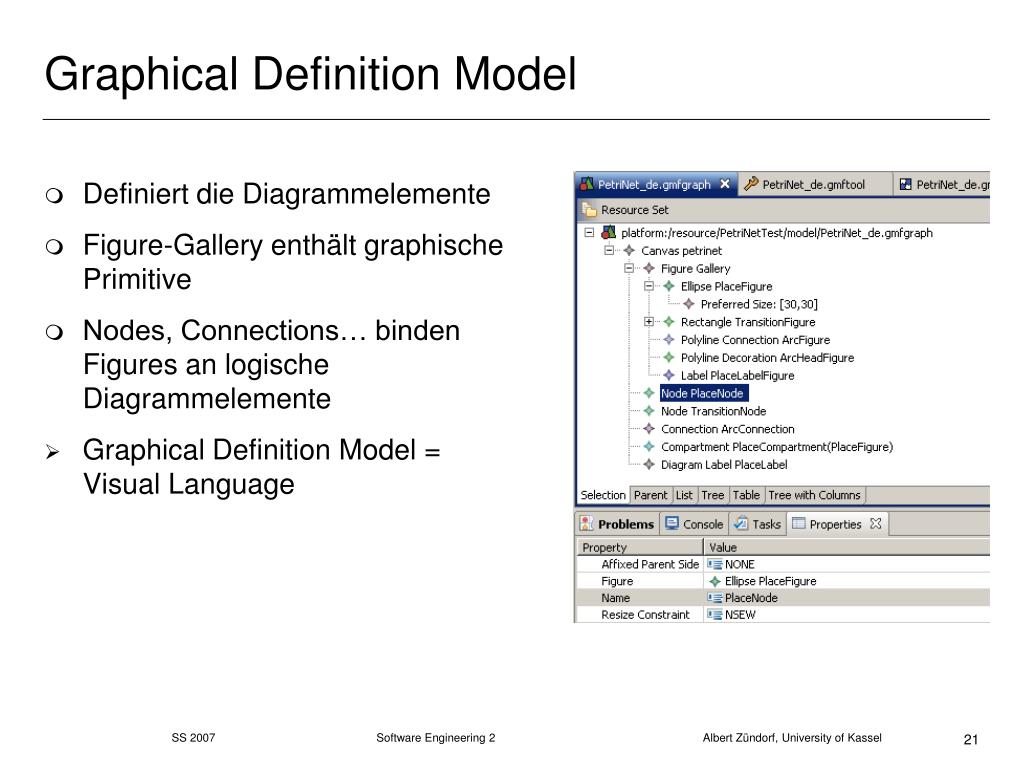Close the PetriNet_de.gmfgraph editor tab
Screen dimensions: 1024x768
(x=724, y=184)
